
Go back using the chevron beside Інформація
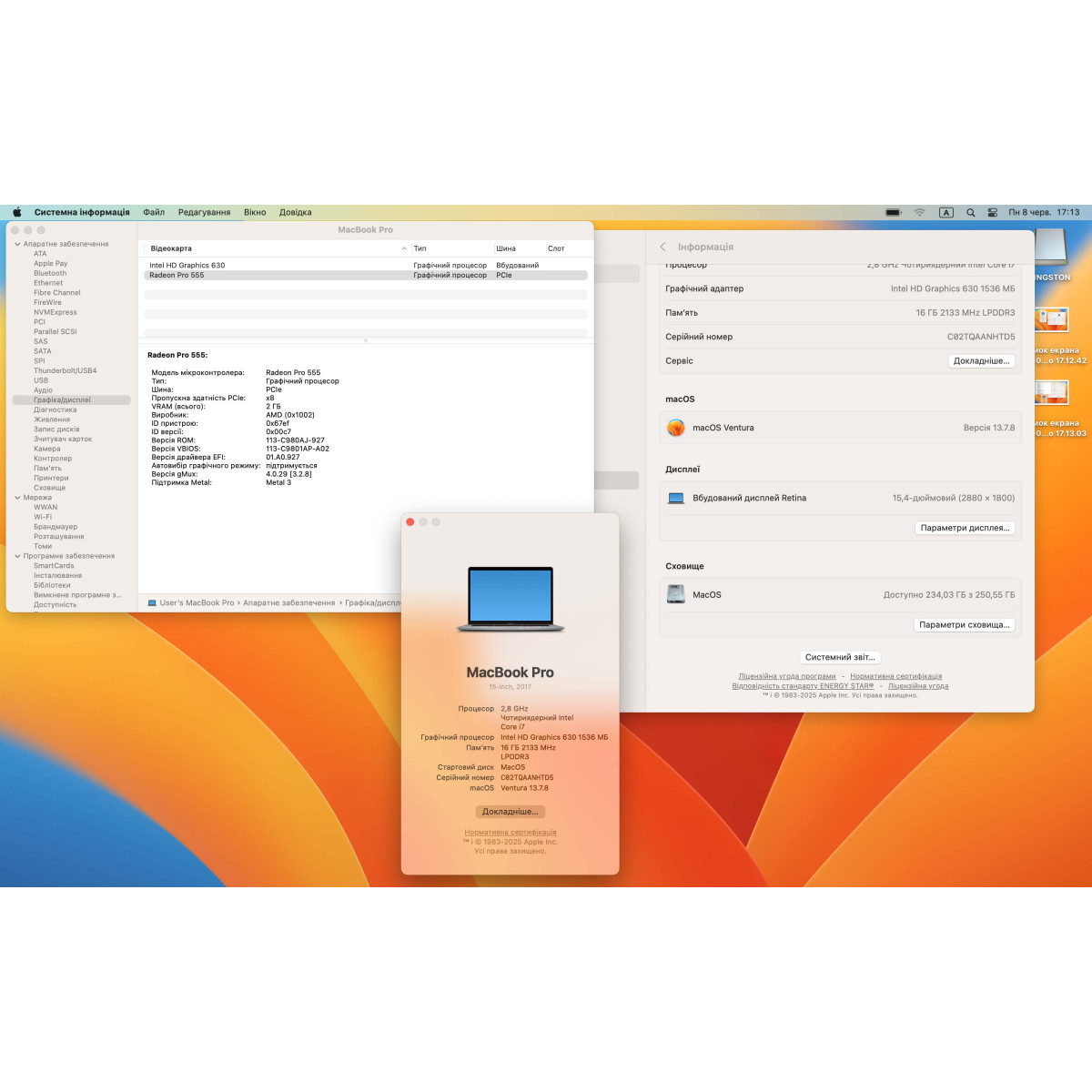click(x=662, y=247)
